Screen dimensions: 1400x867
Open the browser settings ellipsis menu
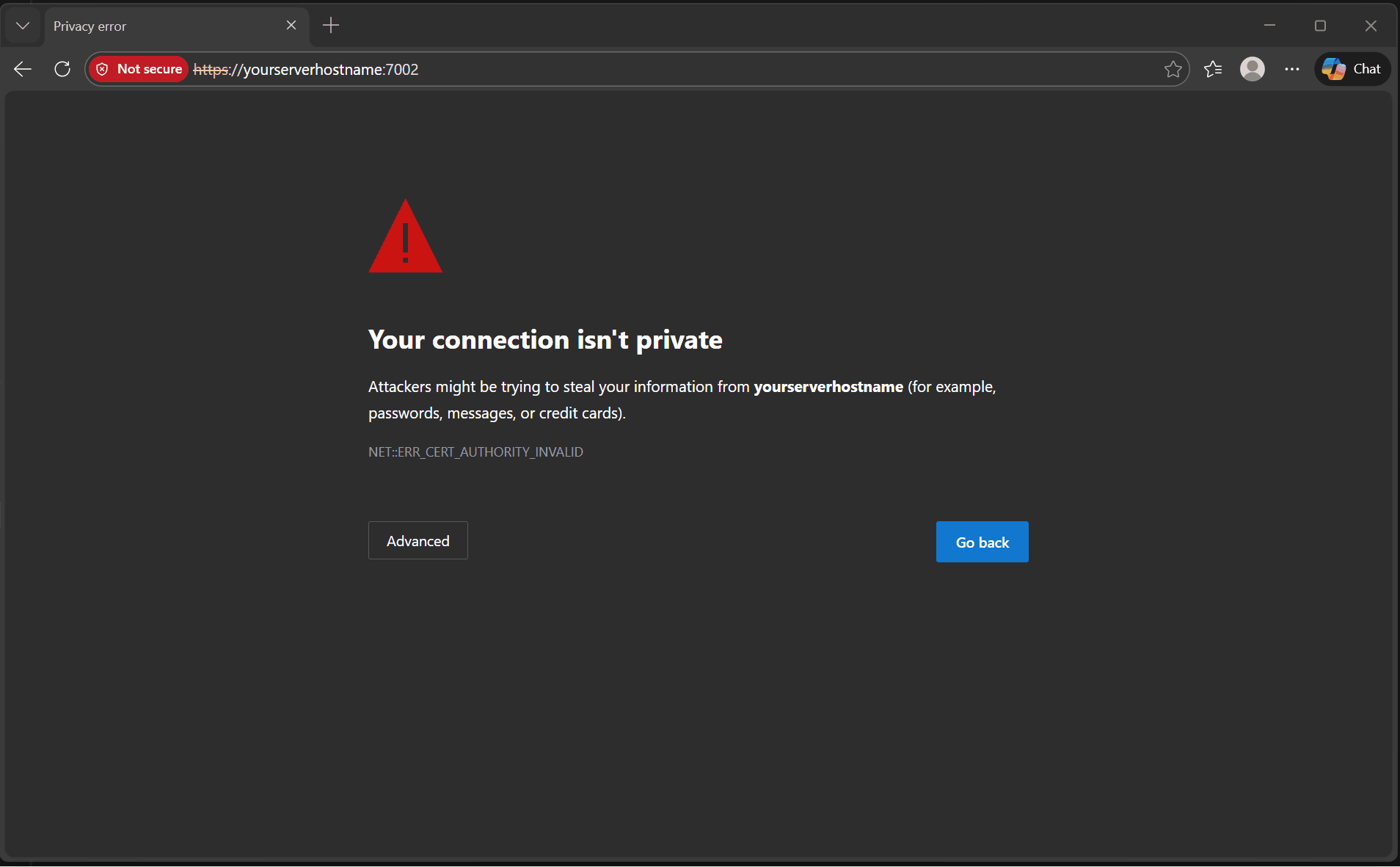[x=1292, y=69]
